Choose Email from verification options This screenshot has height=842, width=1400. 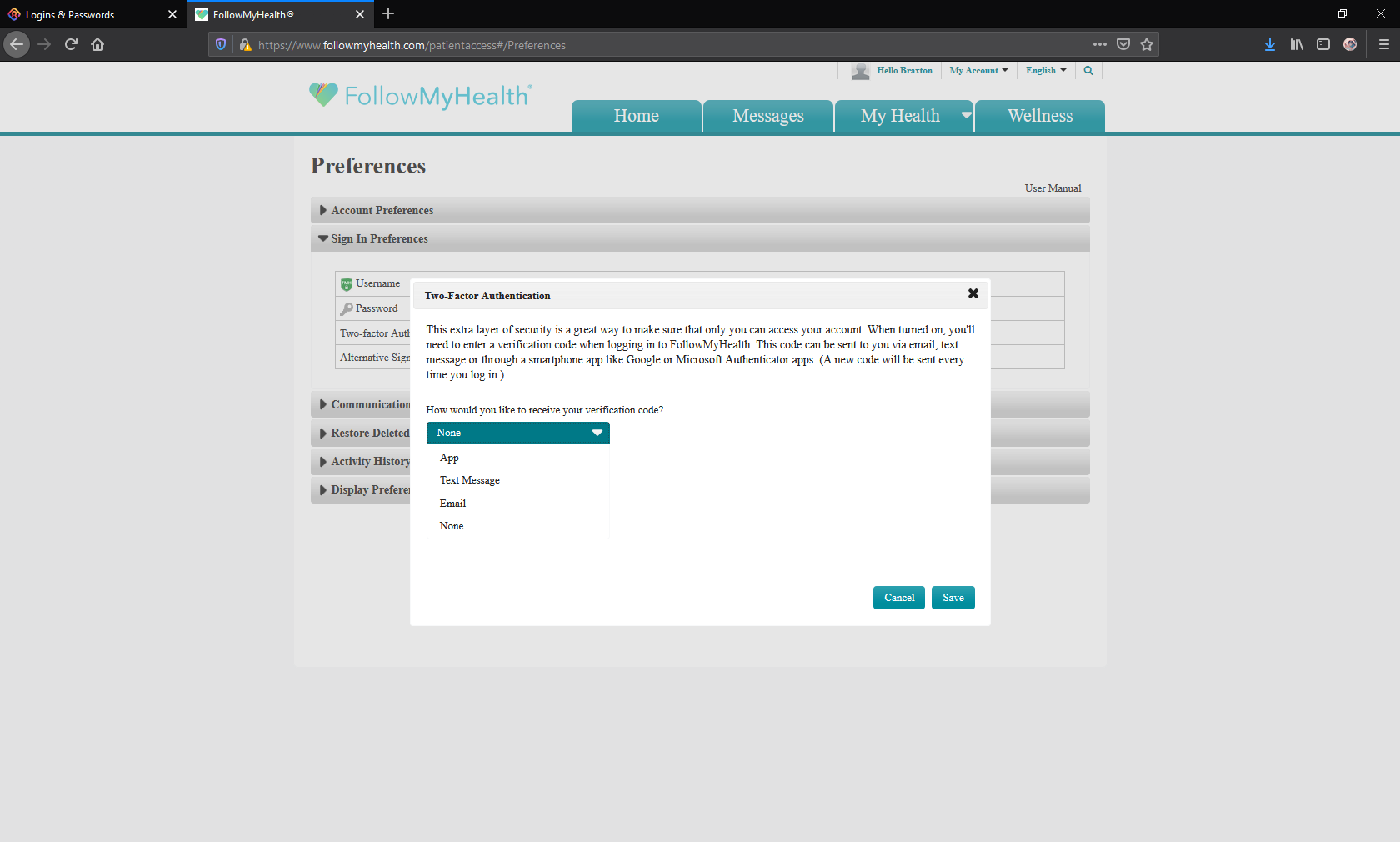point(452,504)
